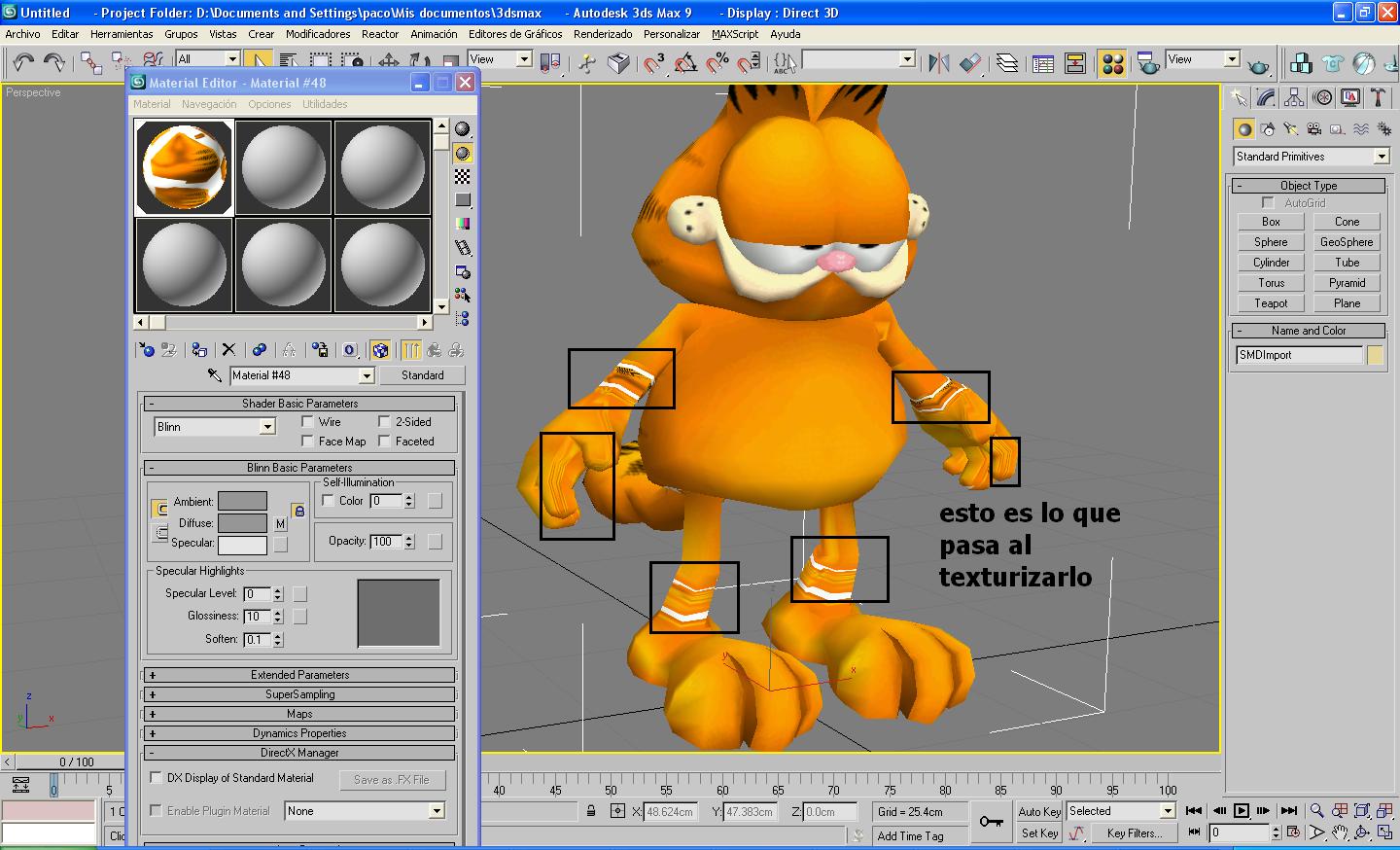This screenshot has height=850, width=1400.
Task: Enable the Face Map checkbox
Action: [x=307, y=442]
